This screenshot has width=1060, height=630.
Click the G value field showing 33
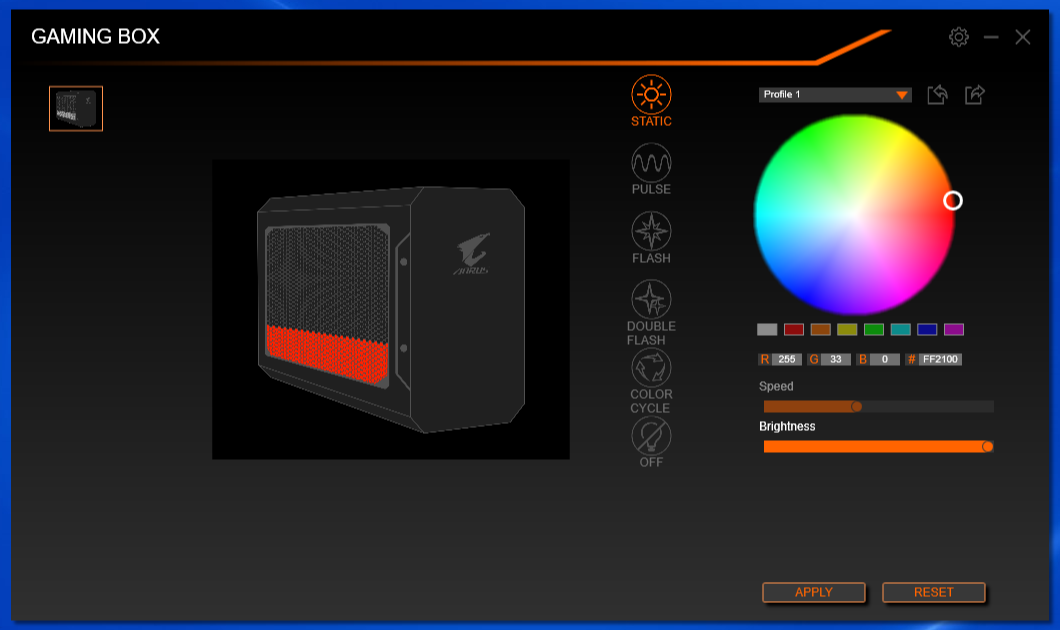tap(836, 360)
